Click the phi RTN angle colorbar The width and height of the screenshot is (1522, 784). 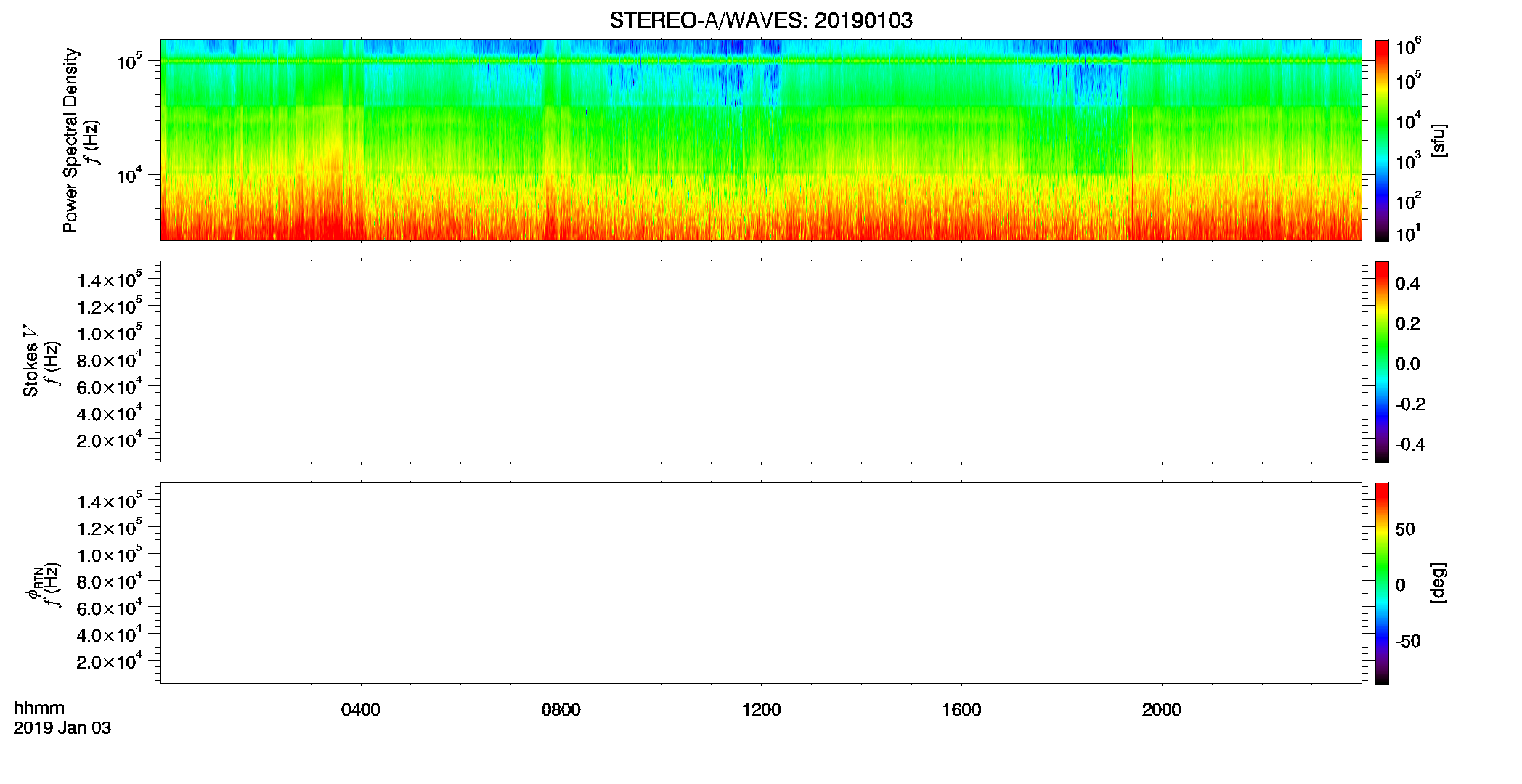(x=1382, y=583)
